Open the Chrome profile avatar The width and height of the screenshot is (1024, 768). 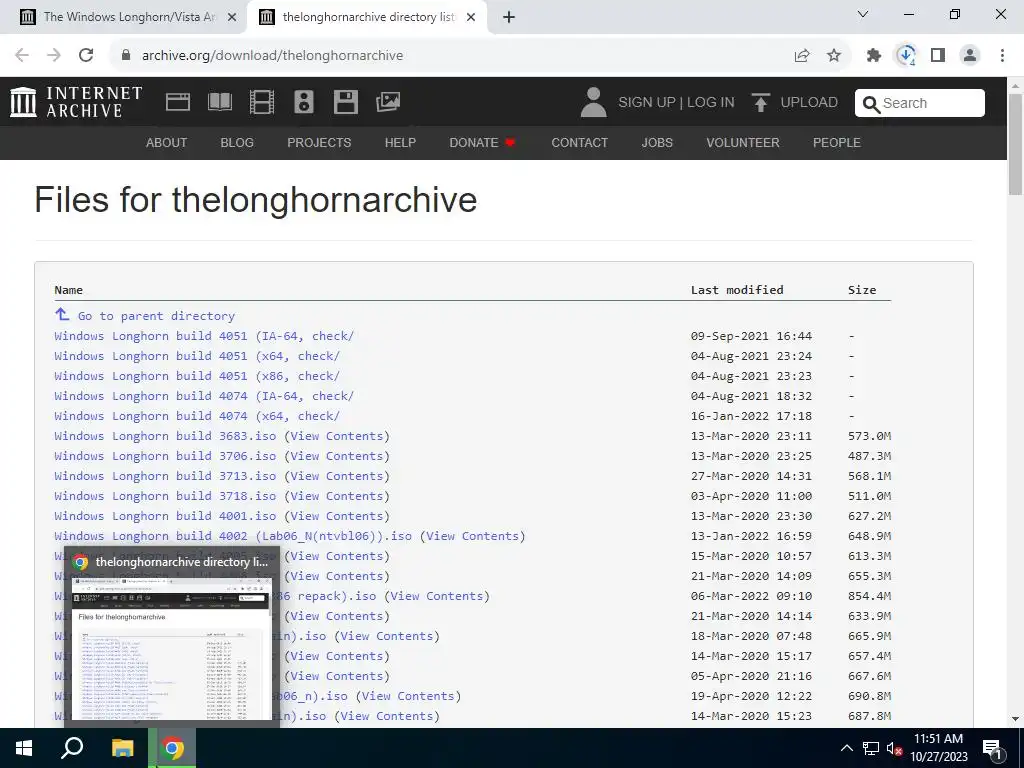pos(970,56)
